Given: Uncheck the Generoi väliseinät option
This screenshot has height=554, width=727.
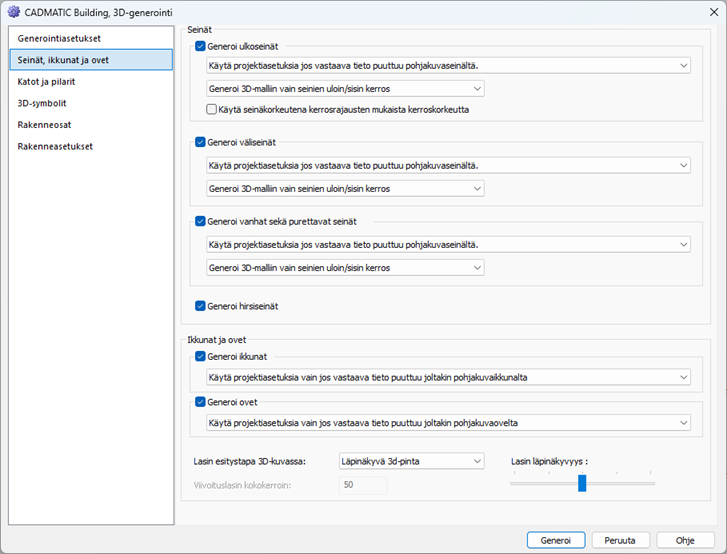Looking at the screenshot, I should tap(201, 143).
